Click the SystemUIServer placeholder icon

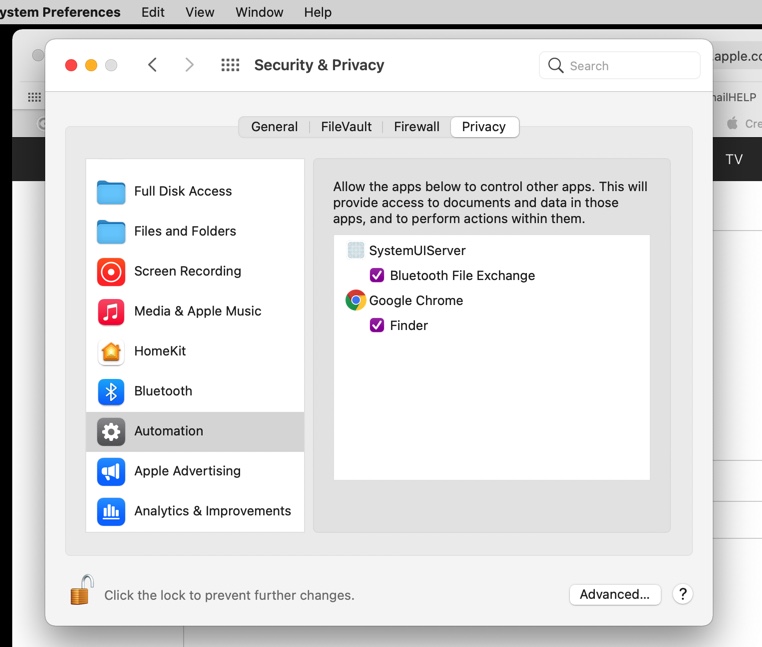356,250
